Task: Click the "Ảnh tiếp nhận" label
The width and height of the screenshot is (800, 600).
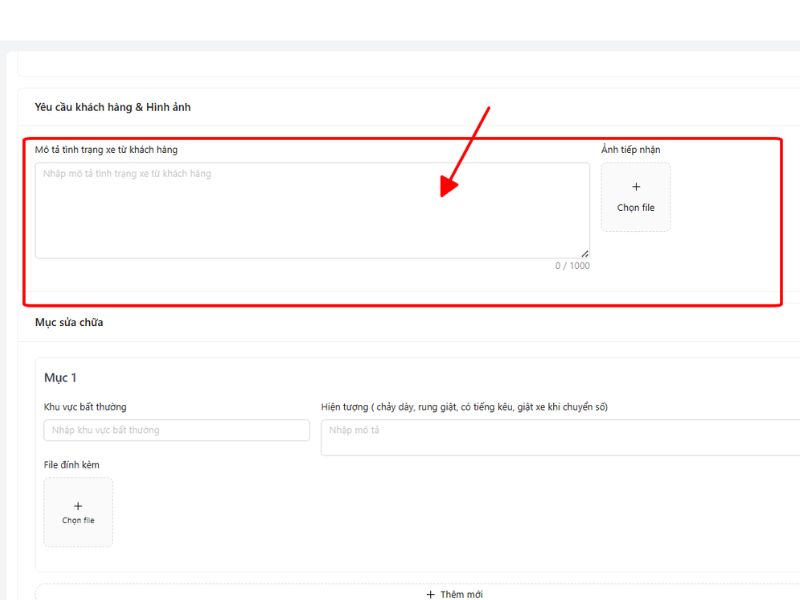Action: point(630,150)
